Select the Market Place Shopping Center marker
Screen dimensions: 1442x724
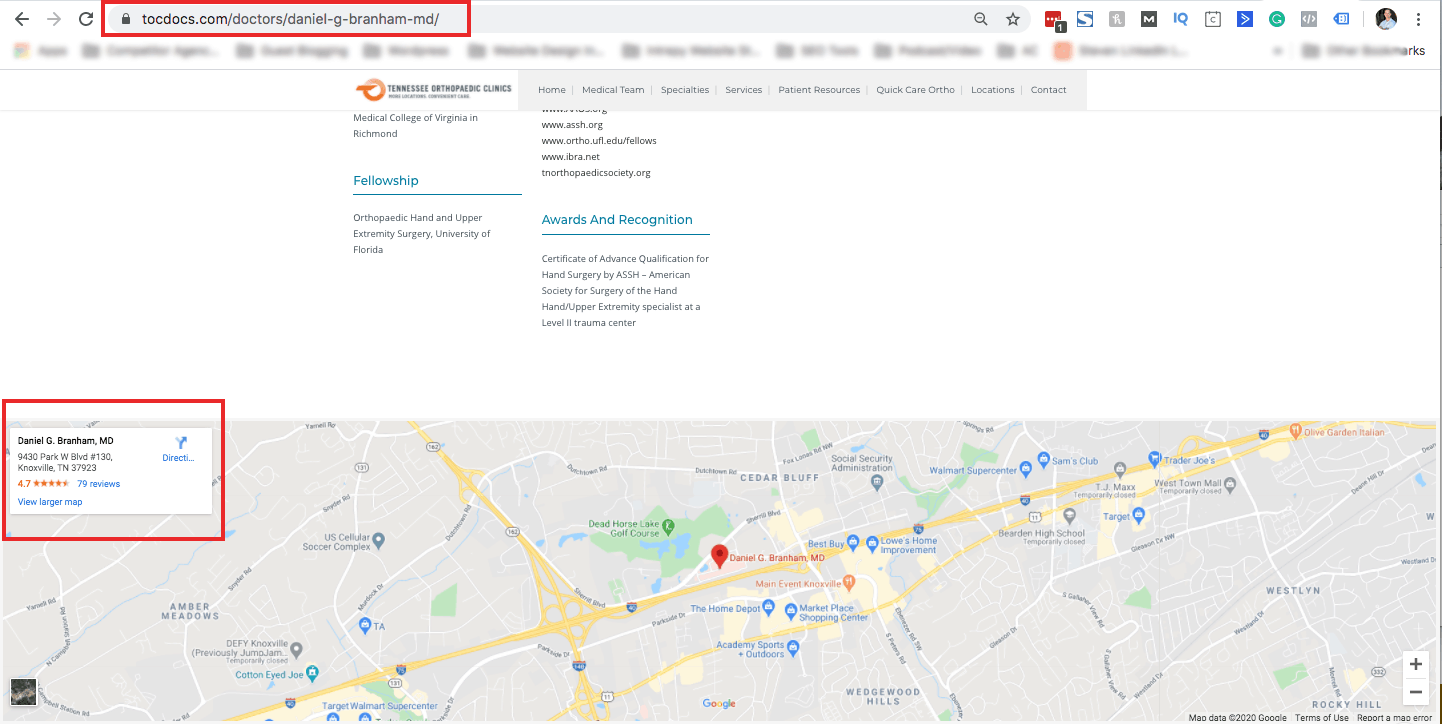point(790,609)
